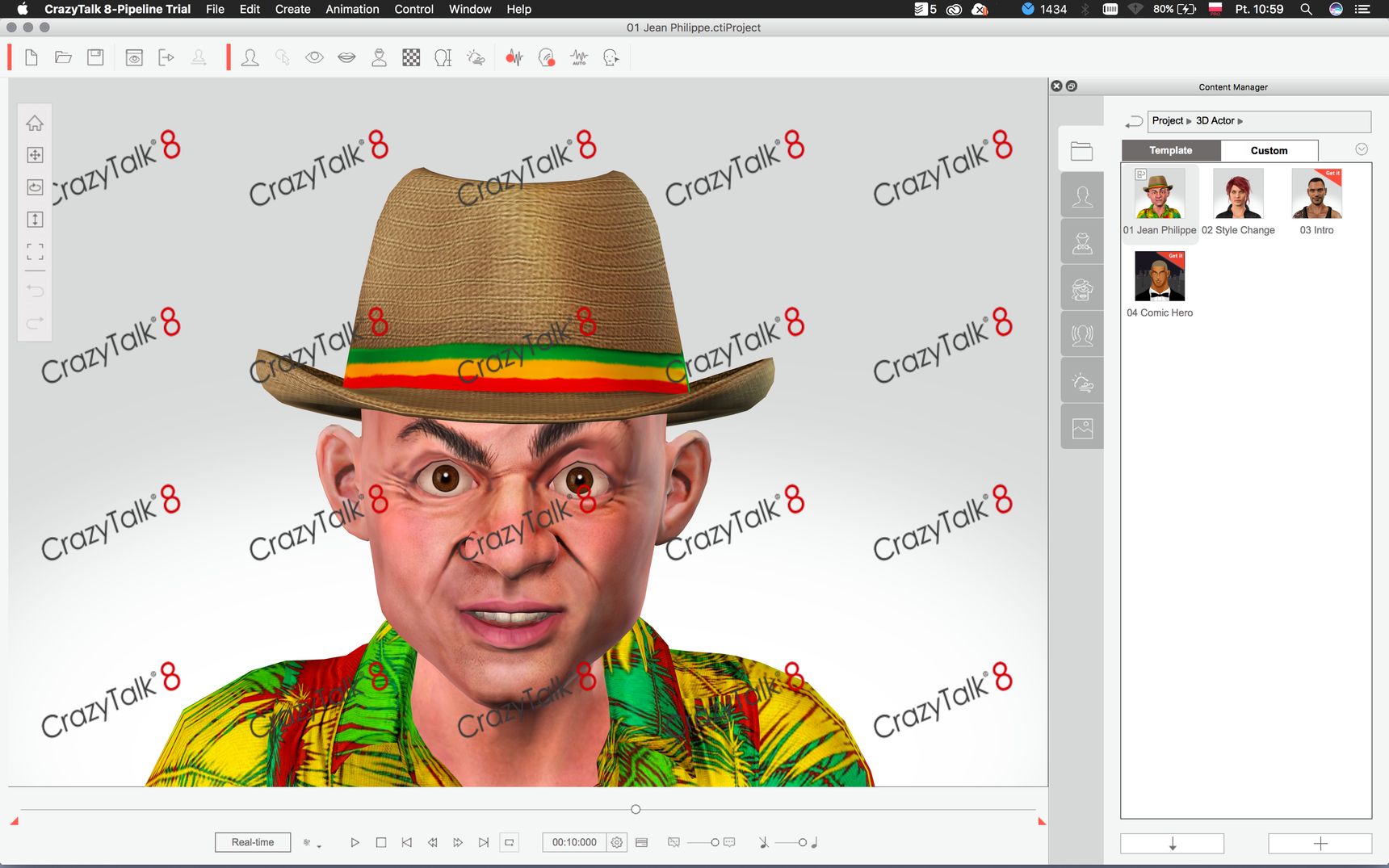Open the Project folder category in Content Manager

coord(1081,150)
